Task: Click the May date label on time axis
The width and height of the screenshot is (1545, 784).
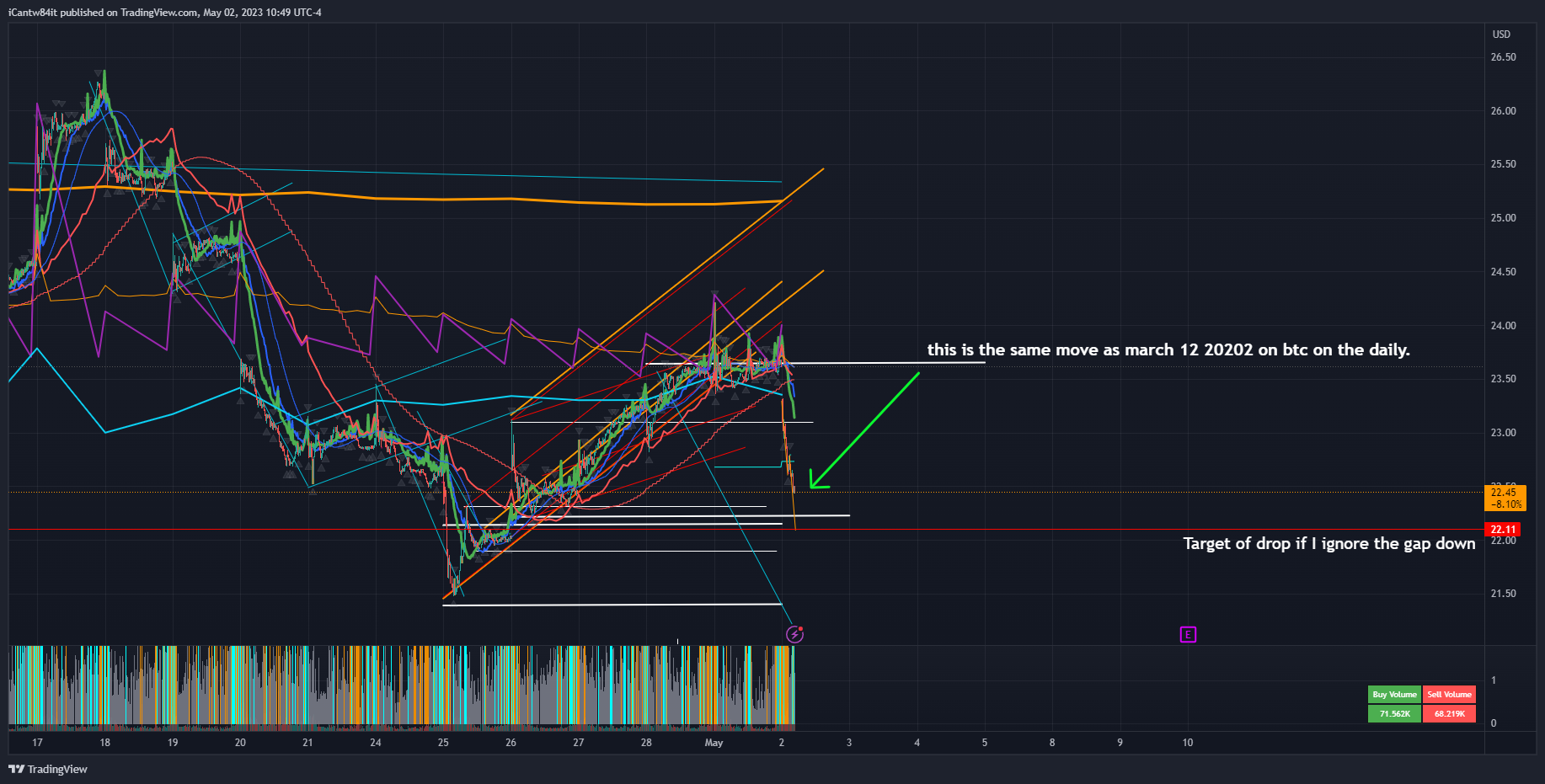Action: [714, 743]
